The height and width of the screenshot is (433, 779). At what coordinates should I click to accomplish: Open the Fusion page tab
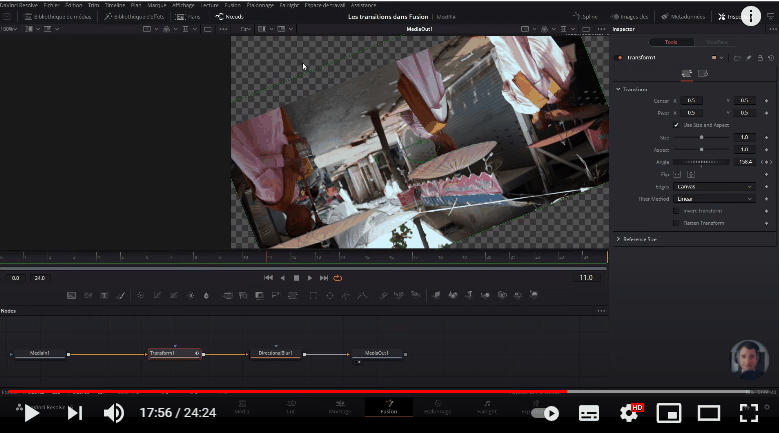(x=388, y=410)
